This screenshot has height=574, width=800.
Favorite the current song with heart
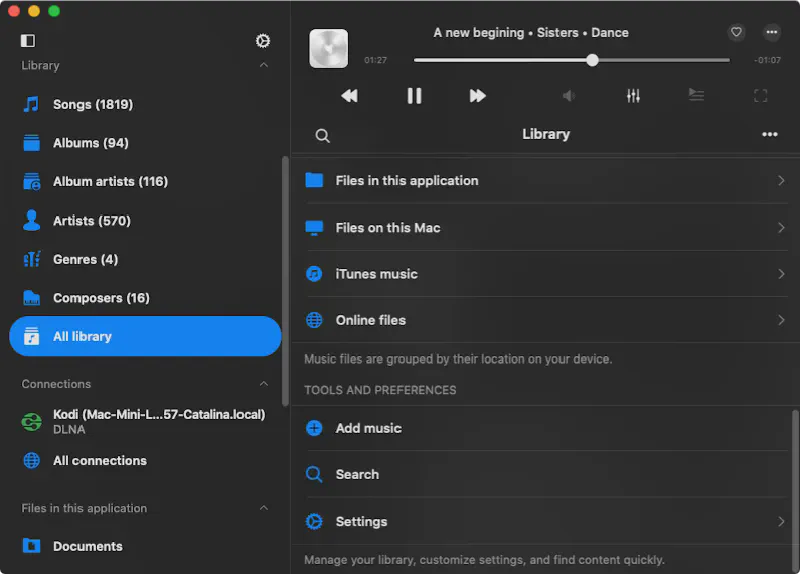(736, 33)
